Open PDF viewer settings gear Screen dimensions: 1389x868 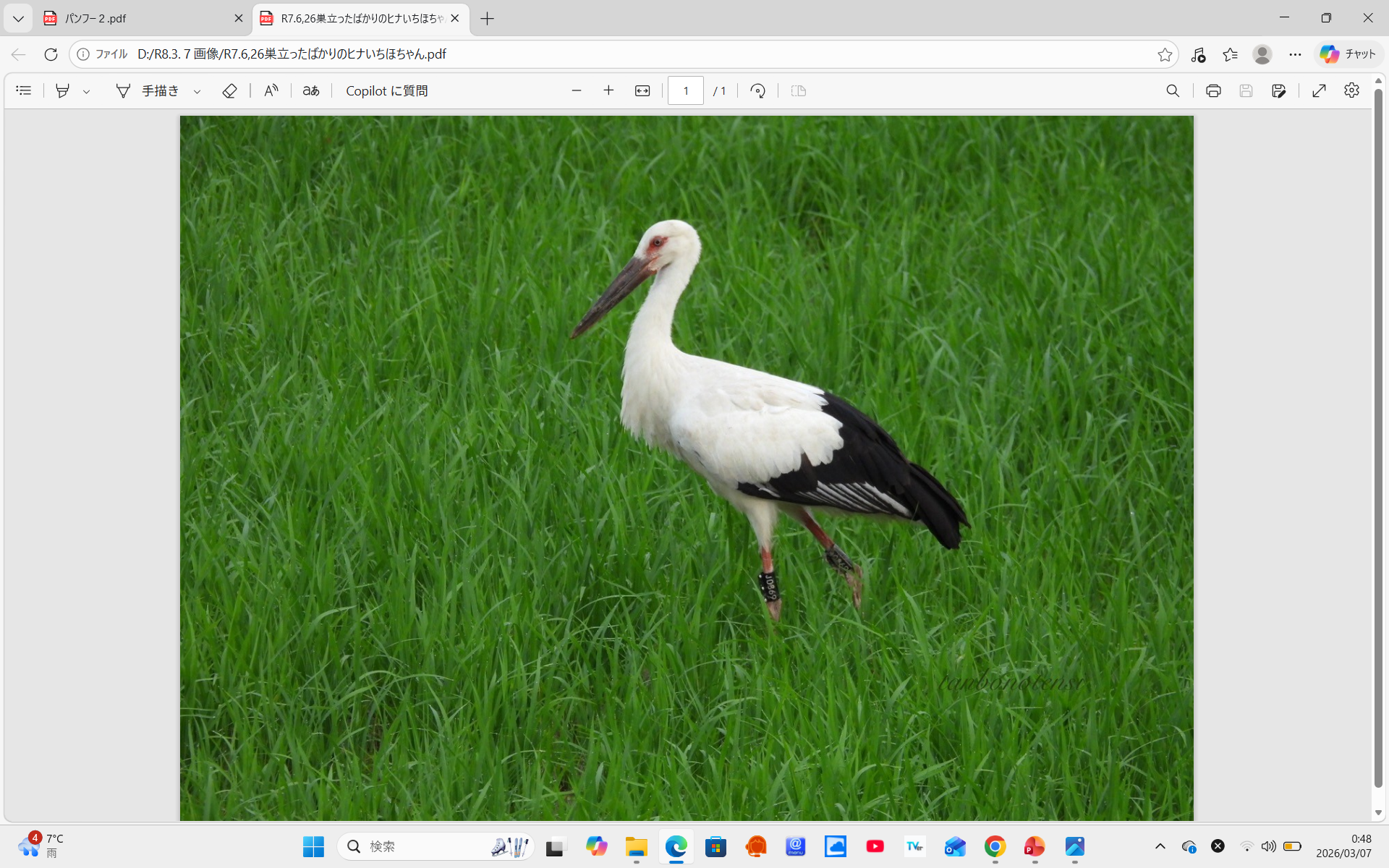(x=1351, y=90)
